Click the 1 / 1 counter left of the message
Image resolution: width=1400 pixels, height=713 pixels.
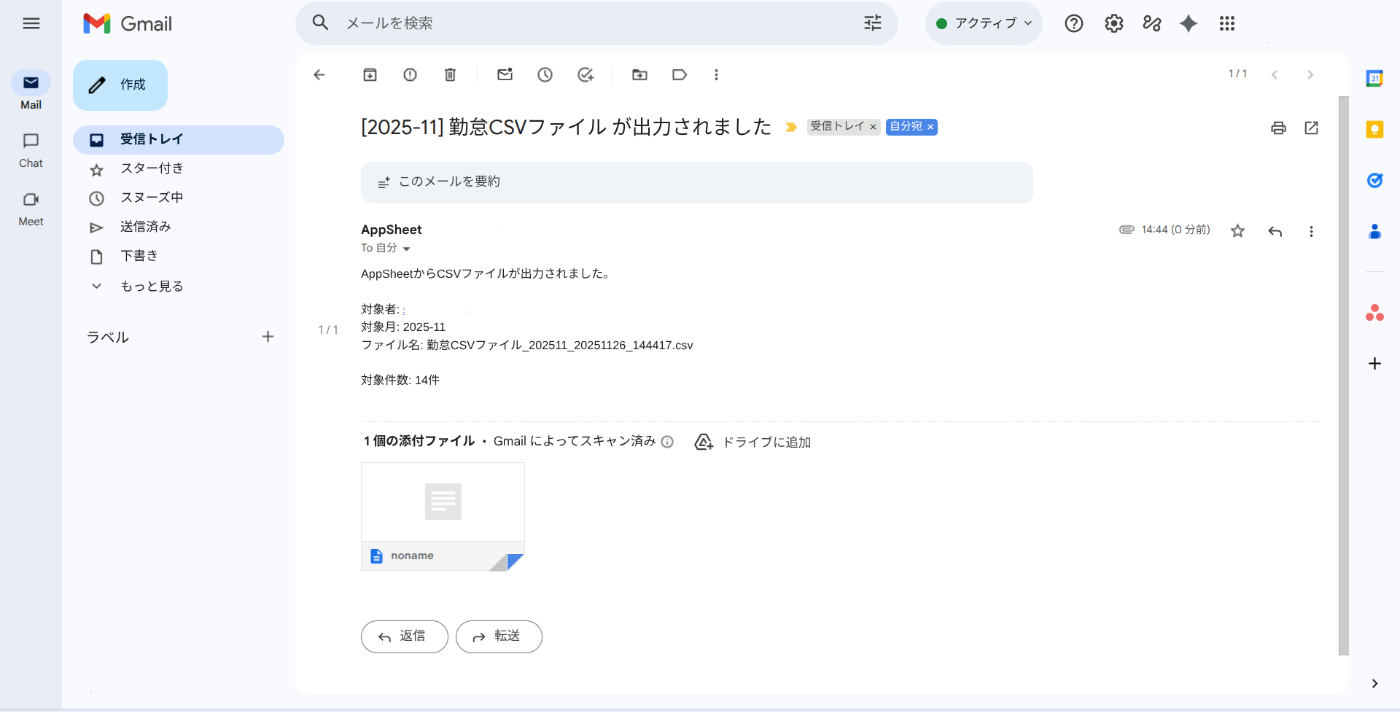328,330
